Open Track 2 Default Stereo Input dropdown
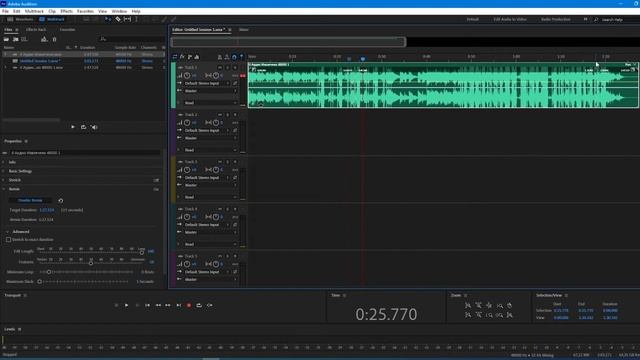 pyautogui.click(x=207, y=131)
